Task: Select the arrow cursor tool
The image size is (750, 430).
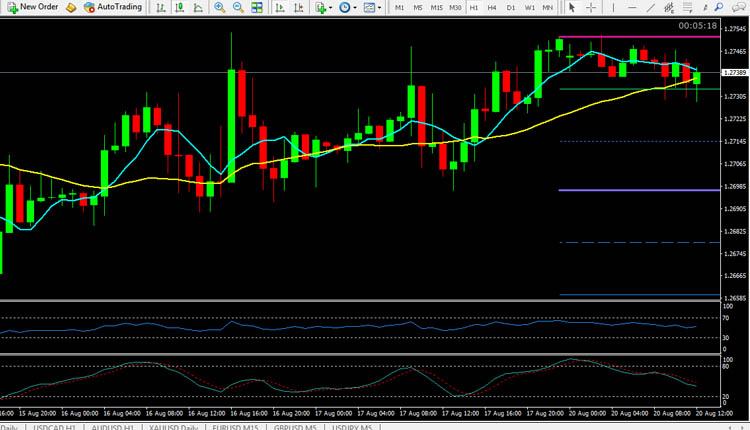Action: tap(572, 8)
